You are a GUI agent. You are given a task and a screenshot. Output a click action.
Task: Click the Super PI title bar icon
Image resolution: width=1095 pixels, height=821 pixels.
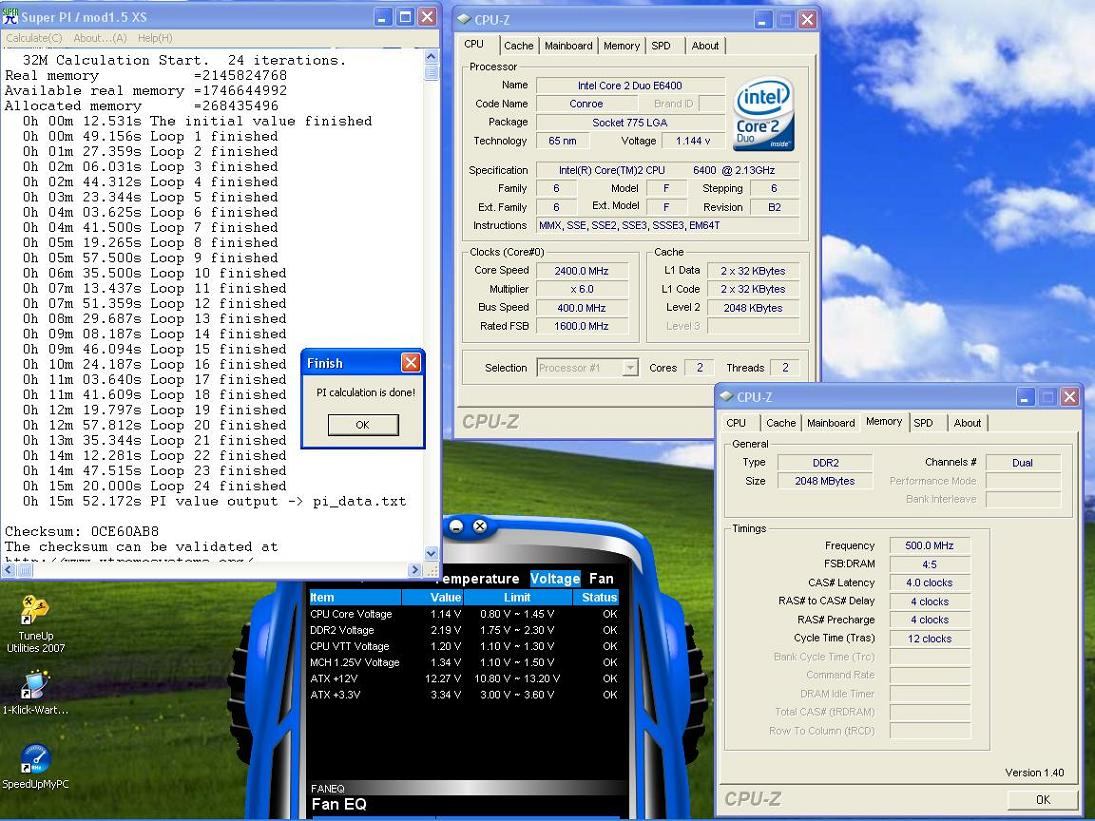(11, 17)
